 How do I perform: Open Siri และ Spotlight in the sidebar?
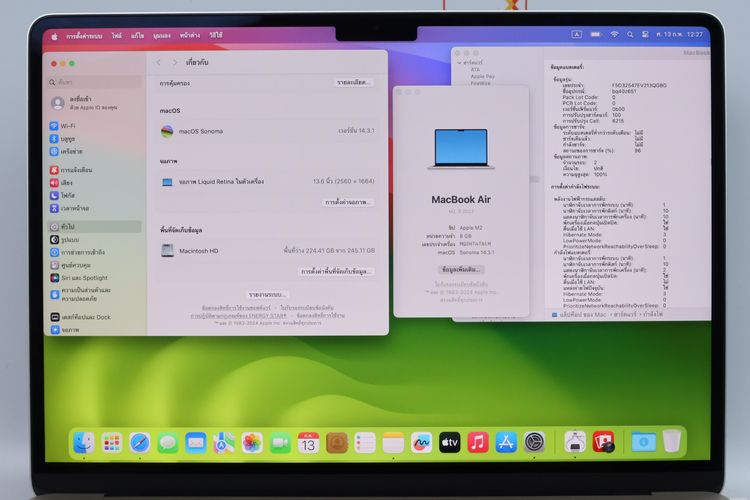click(95, 278)
